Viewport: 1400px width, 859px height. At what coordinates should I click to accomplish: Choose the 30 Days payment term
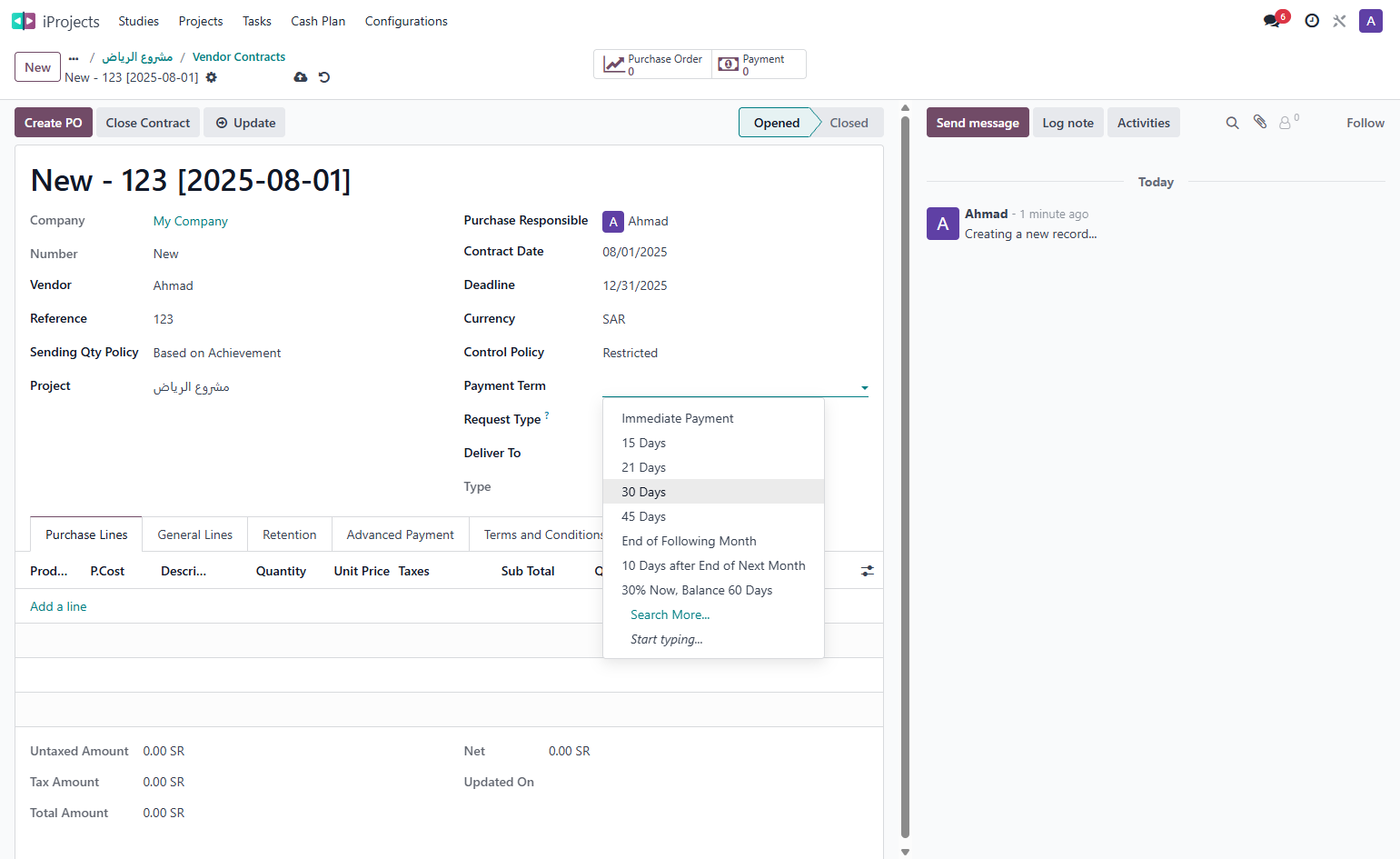pos(713,492)
